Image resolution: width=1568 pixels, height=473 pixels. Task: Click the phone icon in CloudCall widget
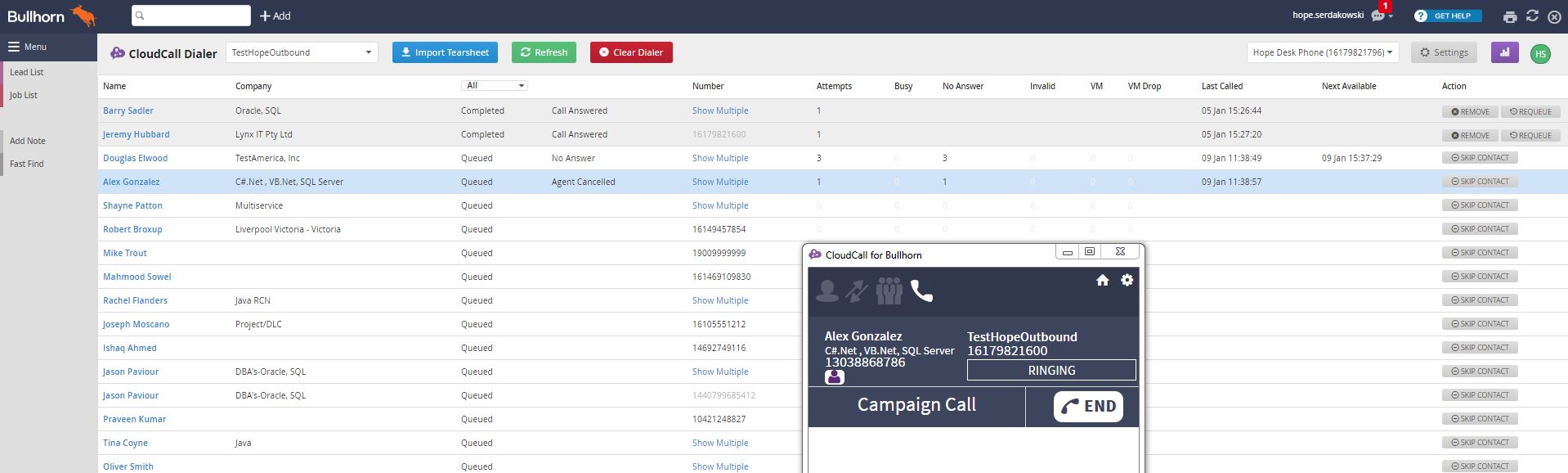921,291
